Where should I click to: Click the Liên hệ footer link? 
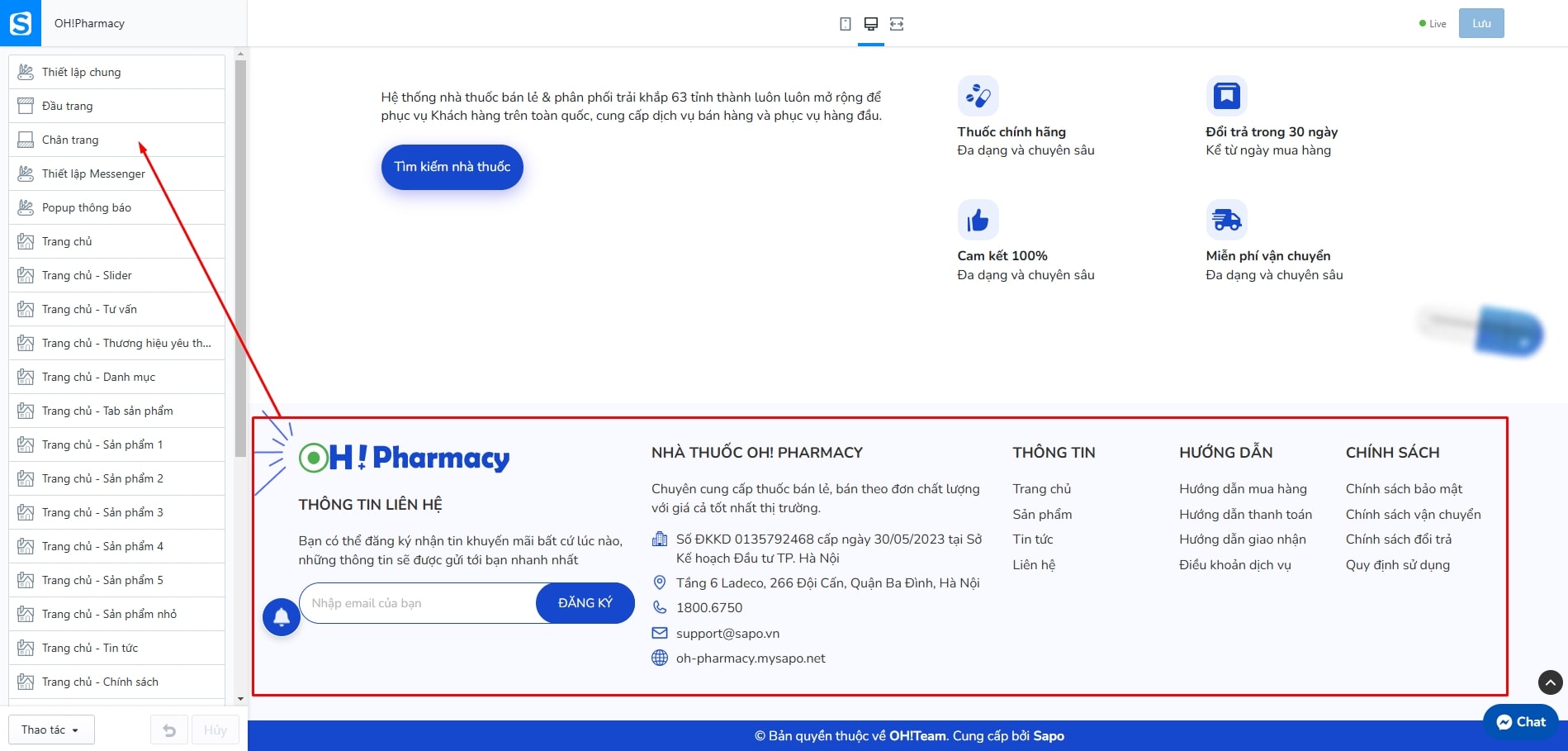(1034, 565)
